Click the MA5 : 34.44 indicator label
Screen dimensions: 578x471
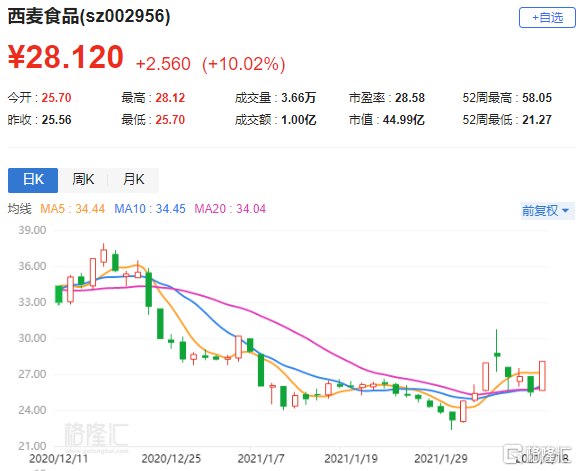point(73,209)
